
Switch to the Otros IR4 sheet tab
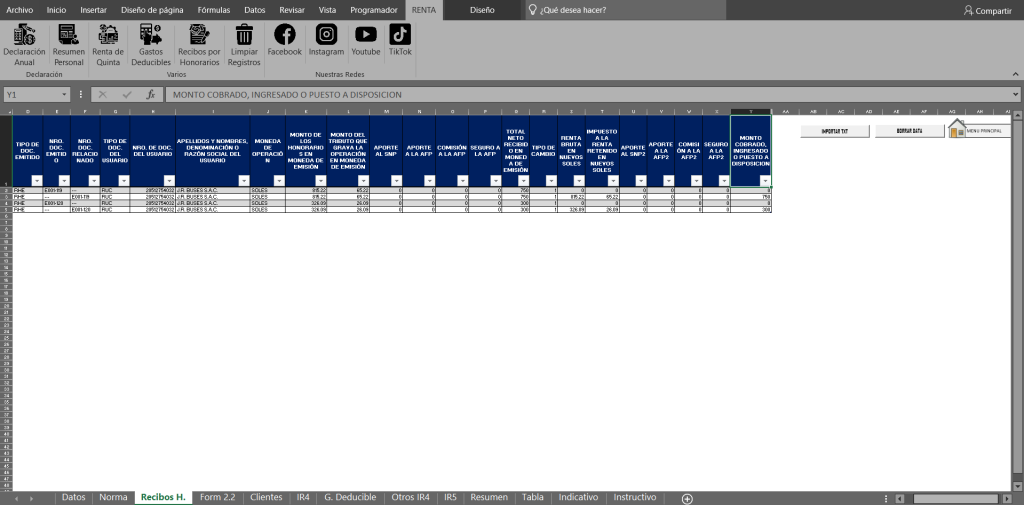(411, 498)
